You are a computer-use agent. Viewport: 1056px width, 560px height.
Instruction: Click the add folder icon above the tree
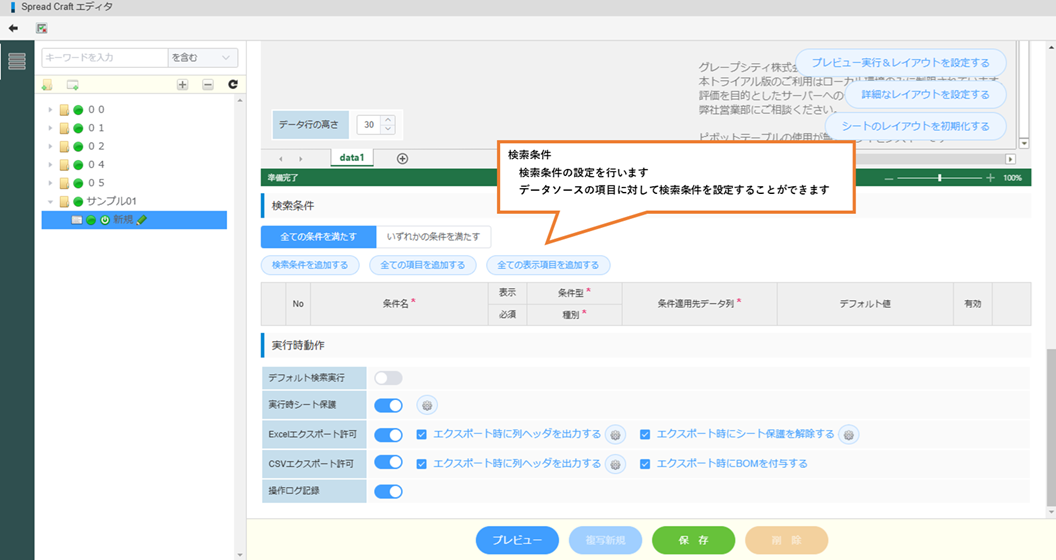(x=47, y=85)
